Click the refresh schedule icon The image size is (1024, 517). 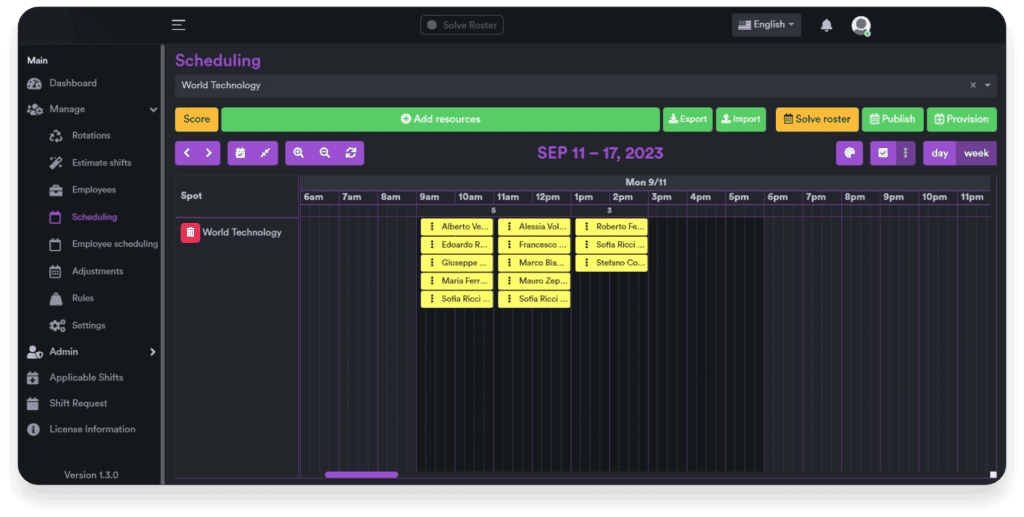pos(351,153)
